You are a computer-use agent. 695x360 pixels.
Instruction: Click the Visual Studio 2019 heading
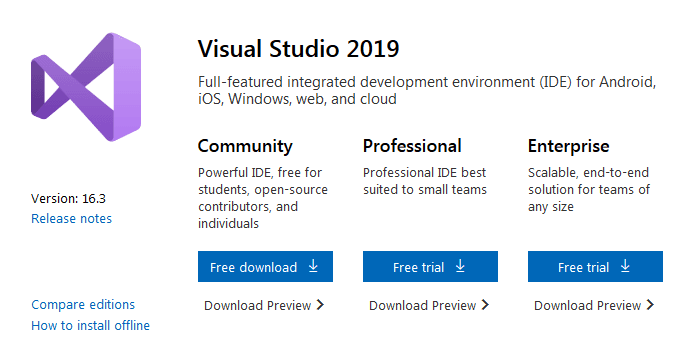[x=298, y=49]
